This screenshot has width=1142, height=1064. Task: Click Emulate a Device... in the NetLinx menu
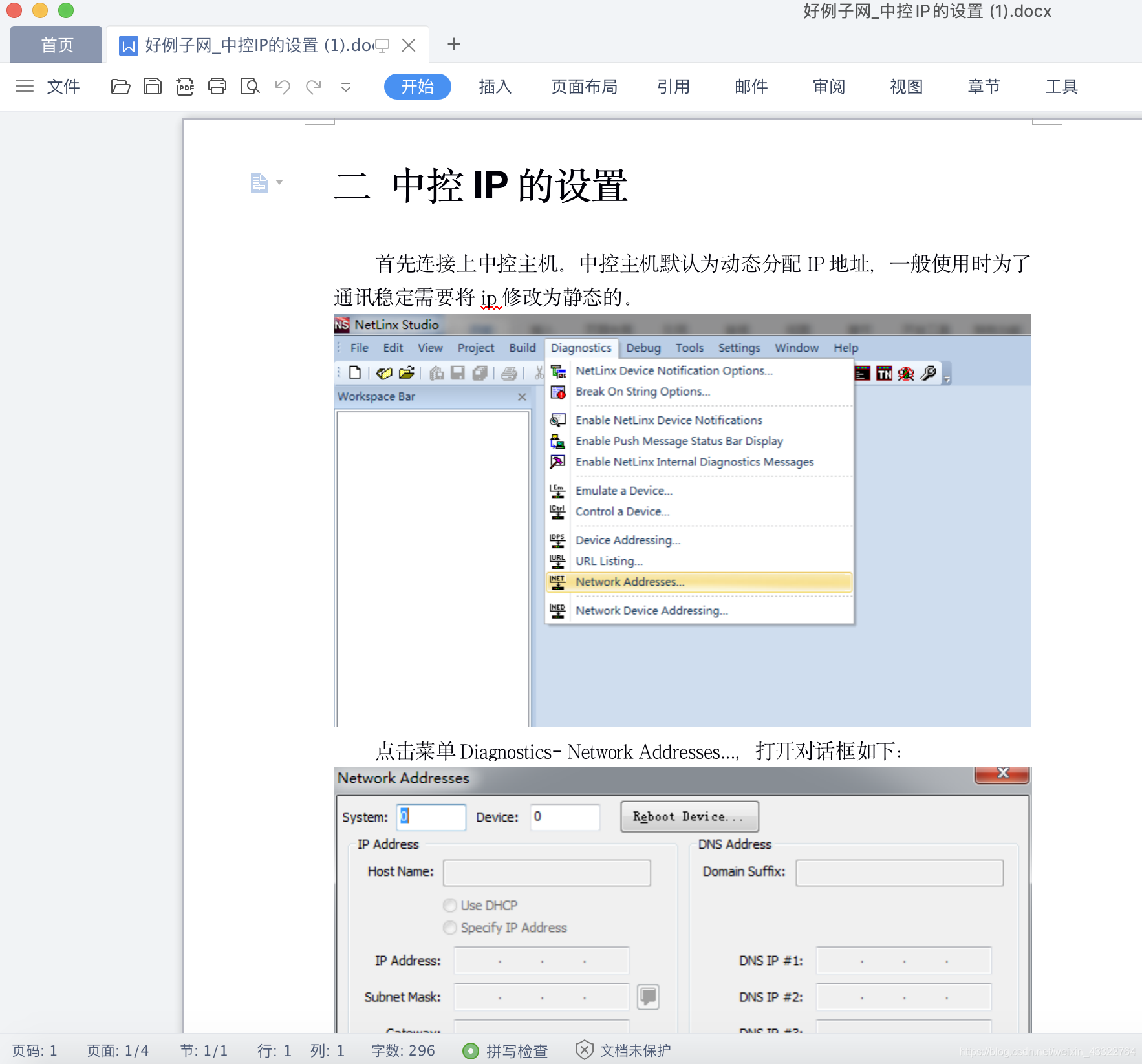pos(624,491)
